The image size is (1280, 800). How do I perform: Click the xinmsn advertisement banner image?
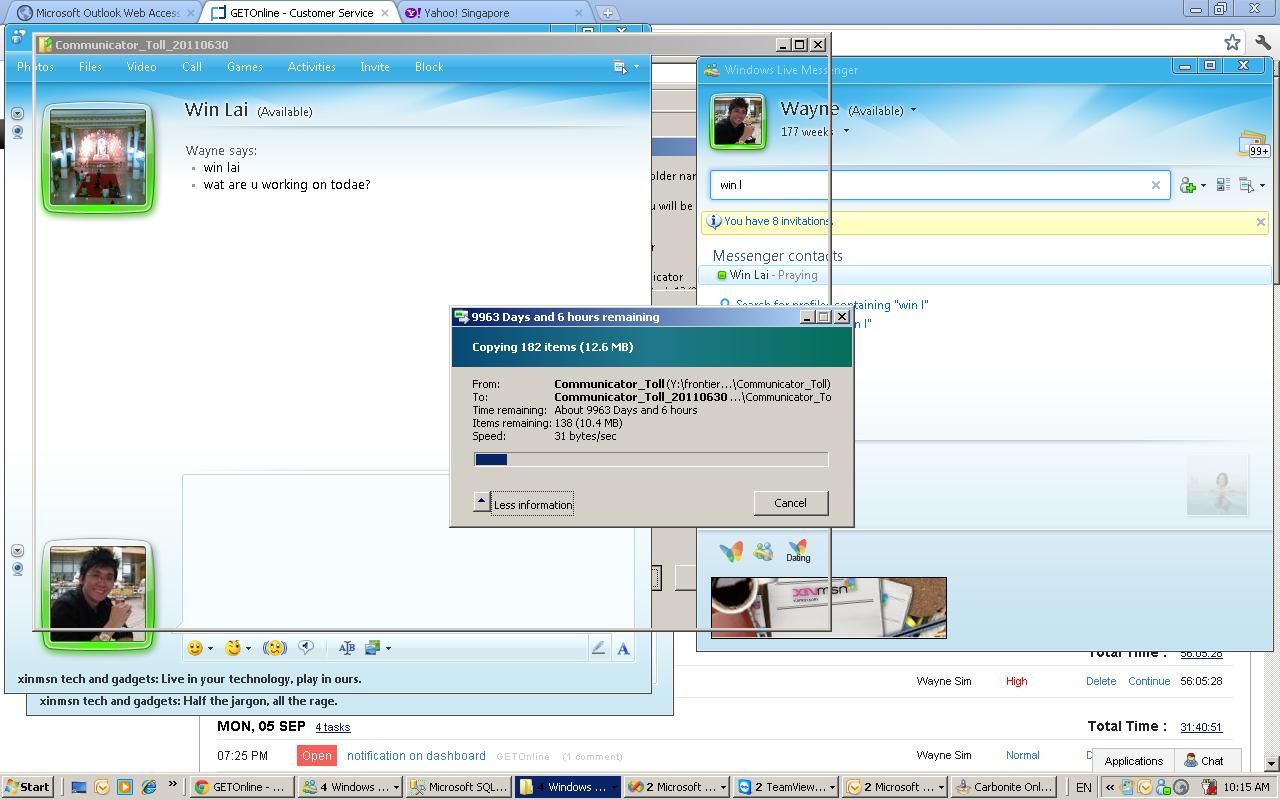click(x=828, y=607)
